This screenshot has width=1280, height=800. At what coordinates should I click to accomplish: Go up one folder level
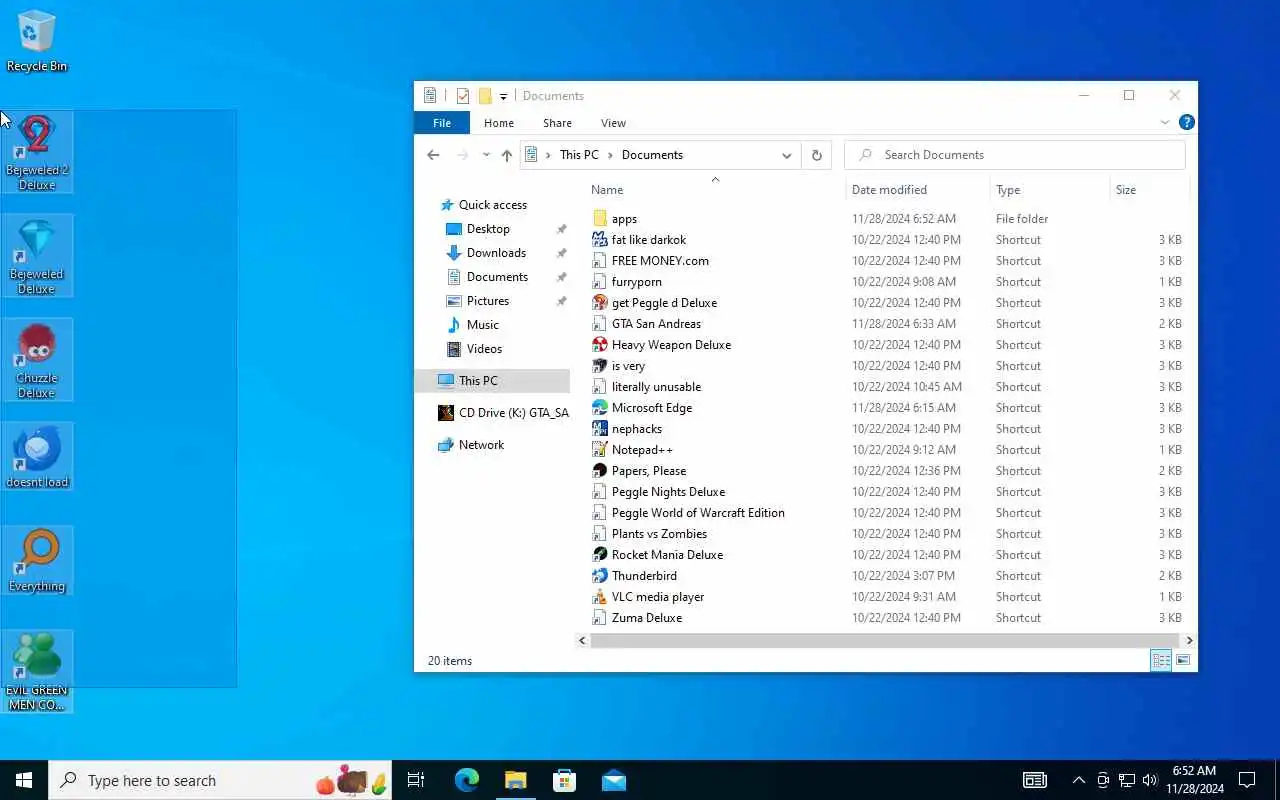[x=507, y=155]
